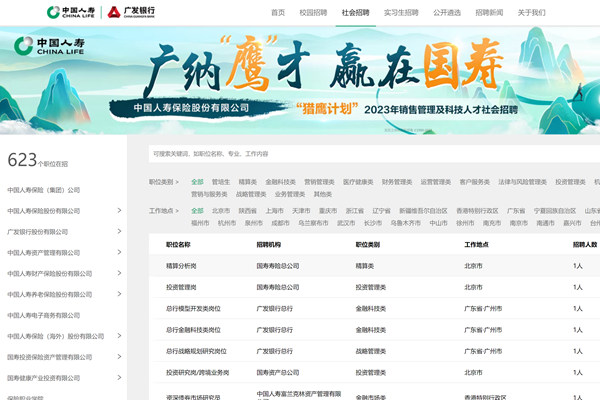600x400 pixels.
Task: Focus the job keyword search field
Action: (374, 154)
